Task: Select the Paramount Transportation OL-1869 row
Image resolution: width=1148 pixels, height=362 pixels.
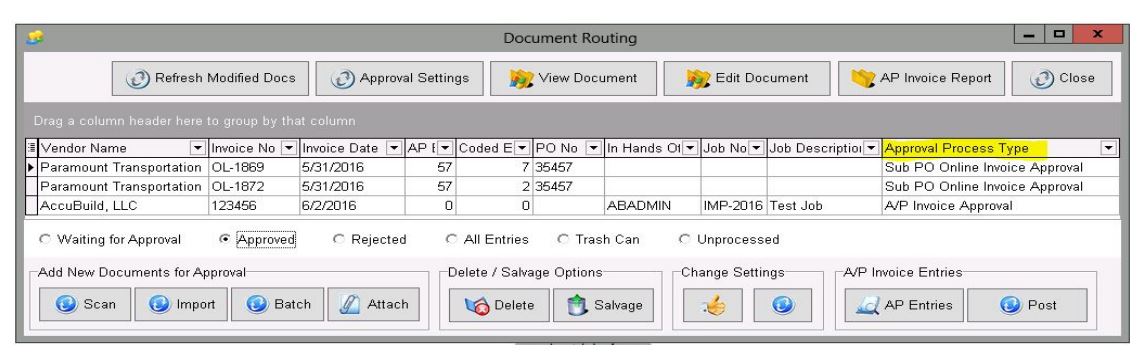Action: point(573,168)
